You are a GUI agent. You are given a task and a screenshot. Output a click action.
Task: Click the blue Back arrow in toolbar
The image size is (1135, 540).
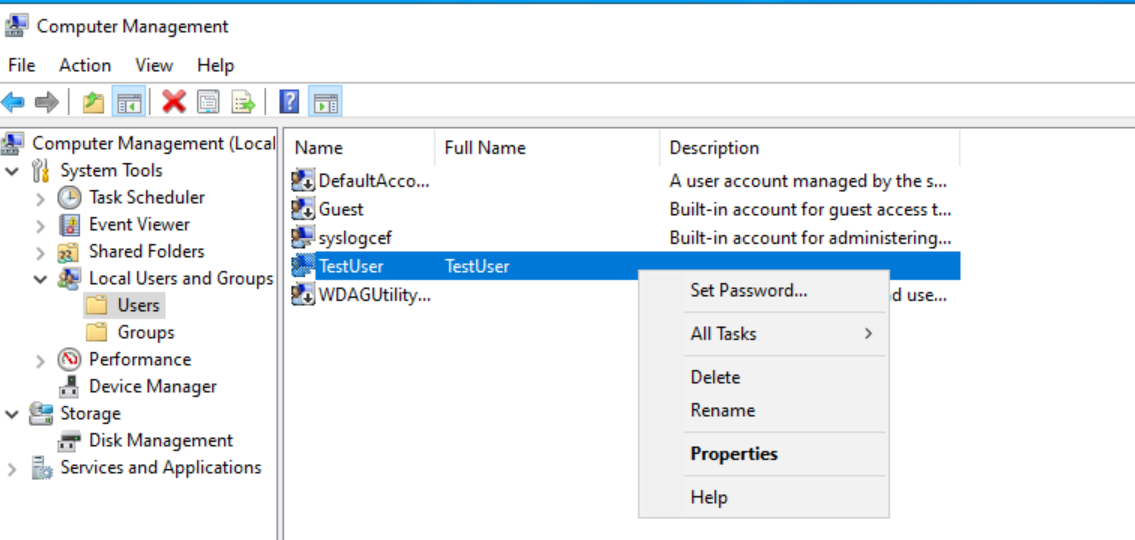(13, 102)
